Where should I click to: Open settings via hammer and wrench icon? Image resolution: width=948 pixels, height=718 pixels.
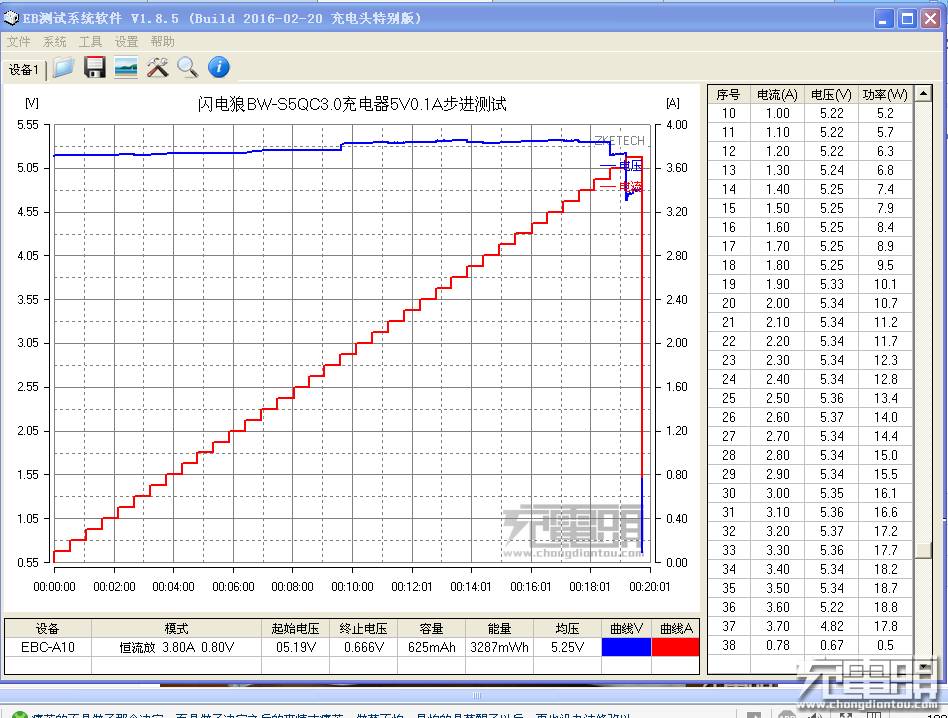click(157, 68)
